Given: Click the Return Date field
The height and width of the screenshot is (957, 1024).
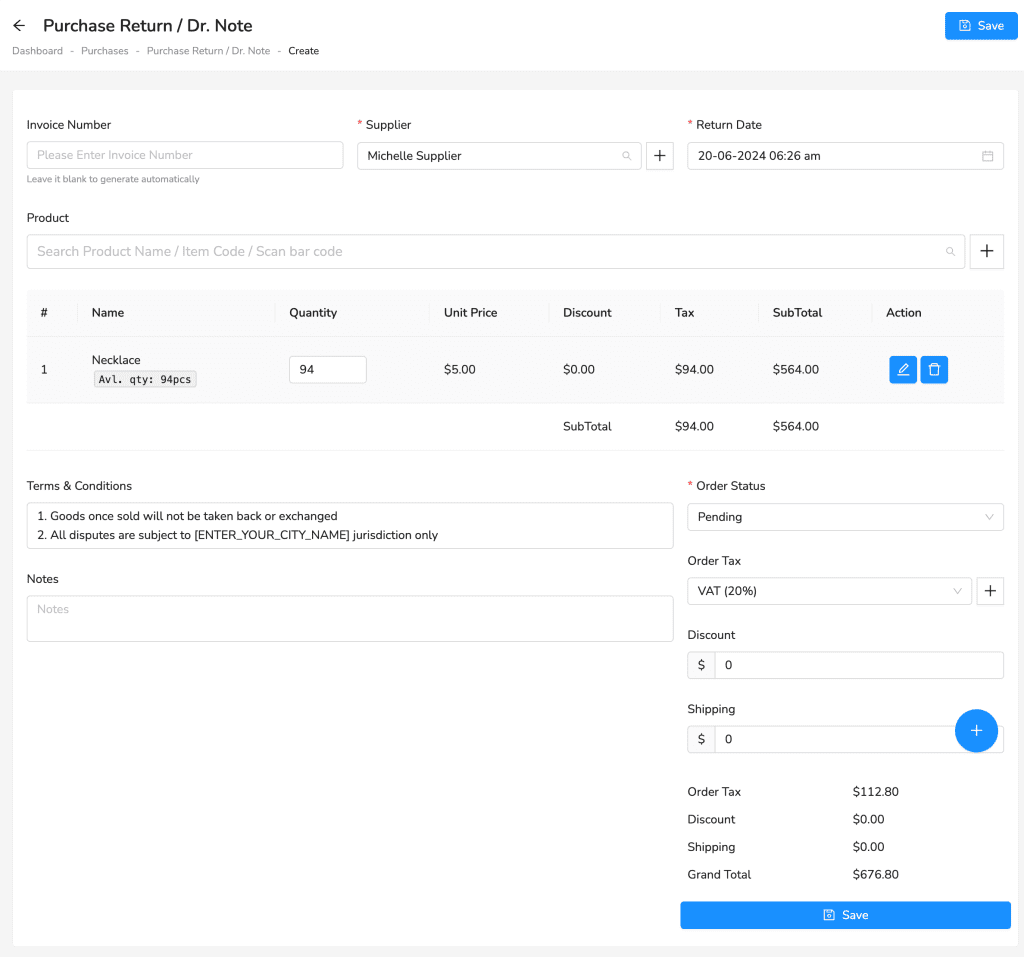Looking at the screenshot, I should [845, 155].
